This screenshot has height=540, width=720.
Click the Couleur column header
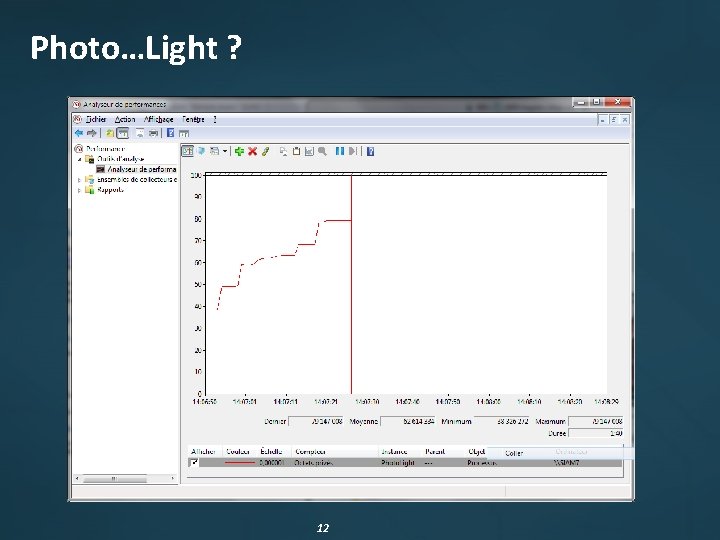[238, 451]
